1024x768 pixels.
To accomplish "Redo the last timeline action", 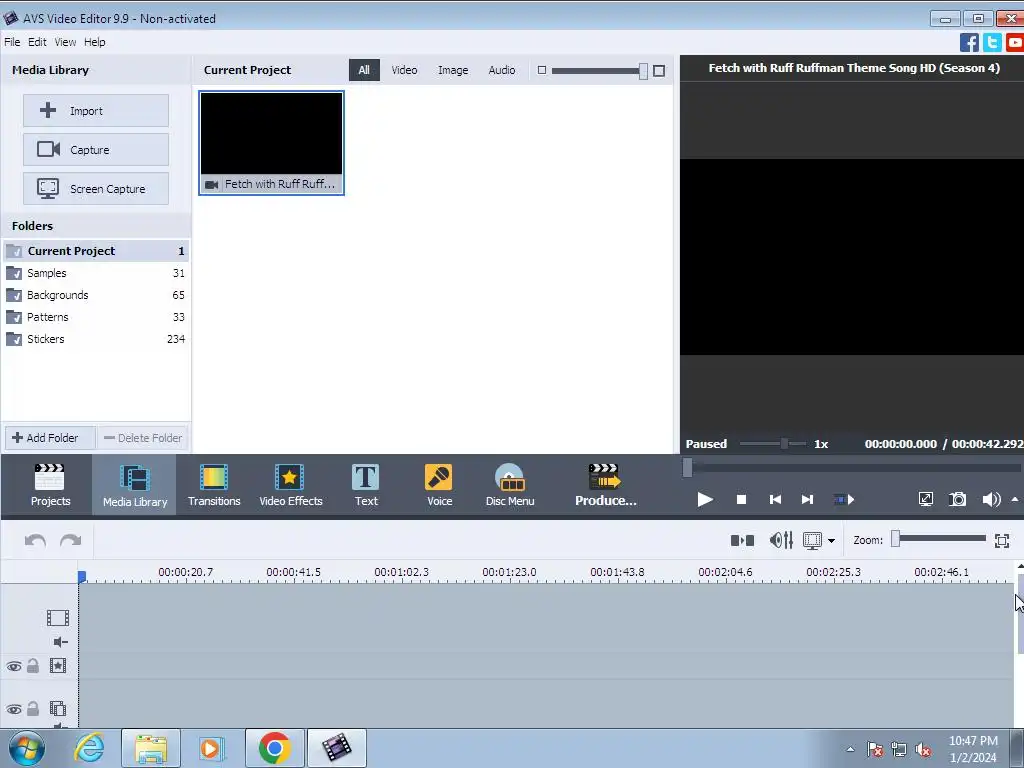I will pos(71,541).
